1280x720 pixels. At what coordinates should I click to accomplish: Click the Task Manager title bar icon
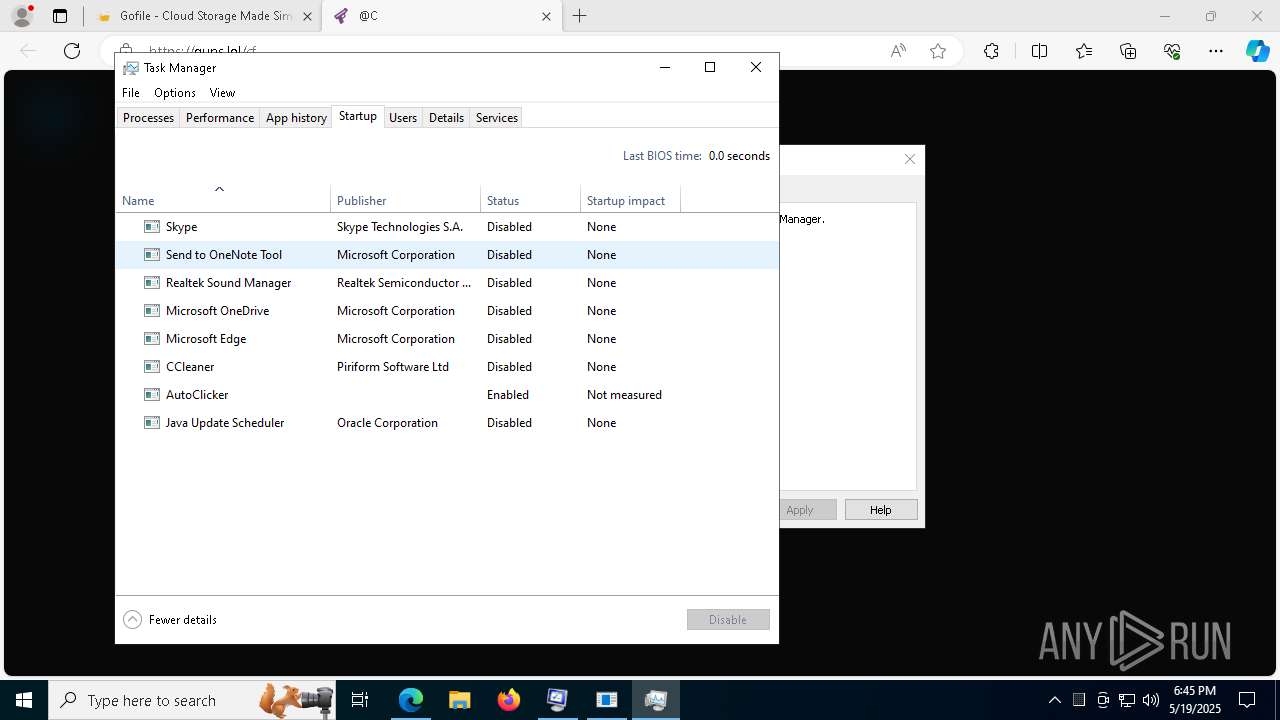pyautogui.click(x=131, y=68)
